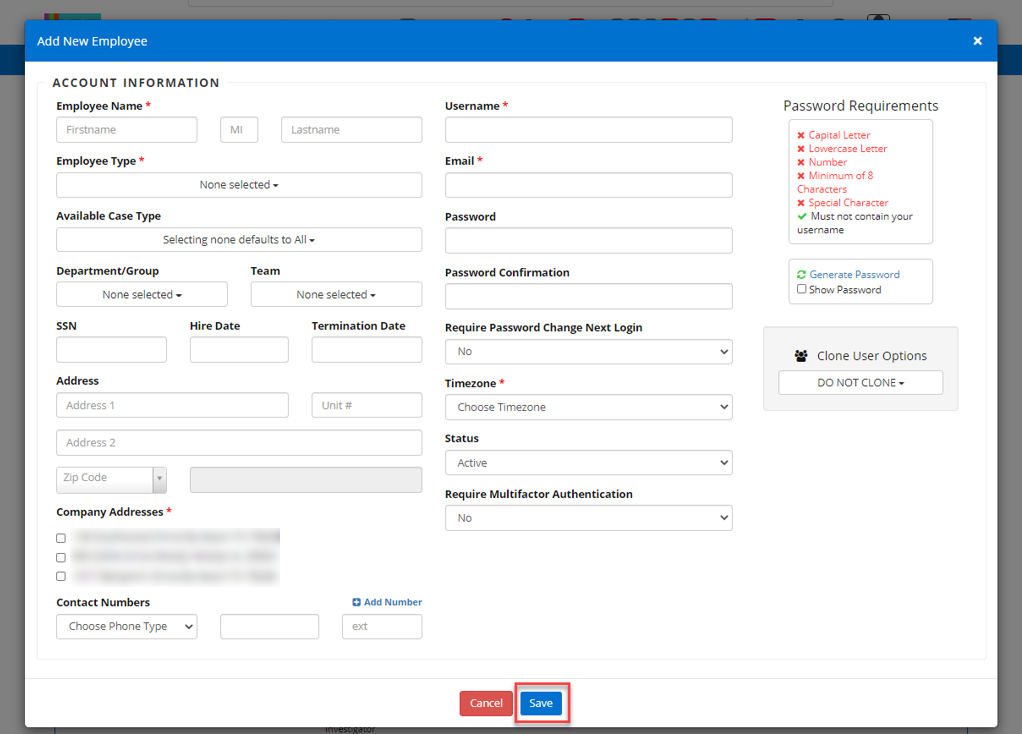The height and width of the screenshot is (734, 1022).
Task: Click the ACCOUNT INFORMATION section heading
Action: [136, 83]
